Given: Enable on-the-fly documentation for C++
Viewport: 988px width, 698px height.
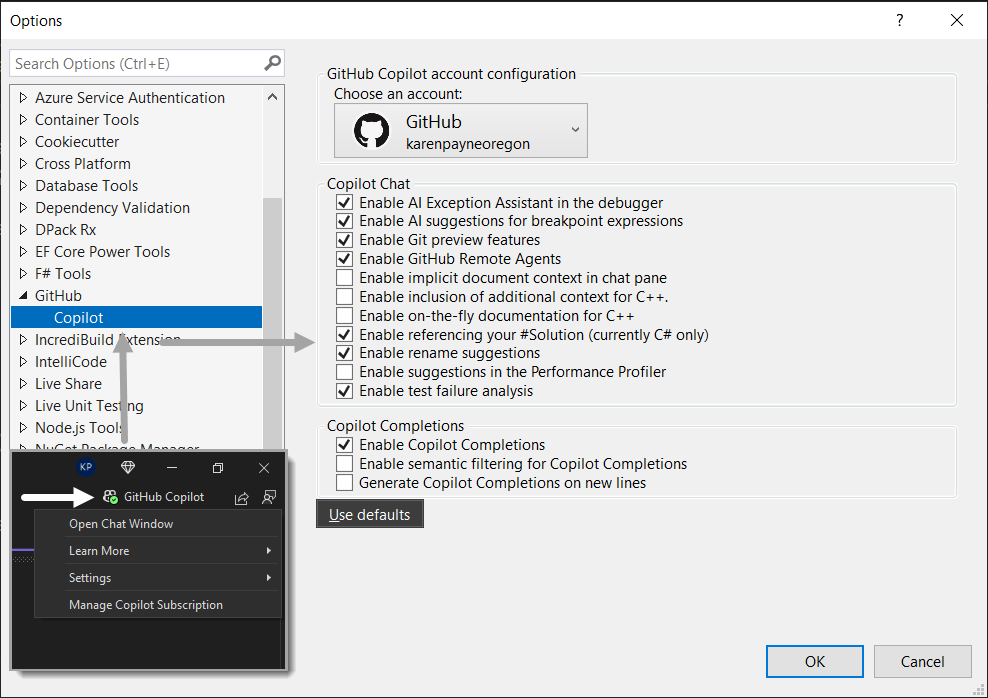Looking at the screenshot, I should point(344,316).
